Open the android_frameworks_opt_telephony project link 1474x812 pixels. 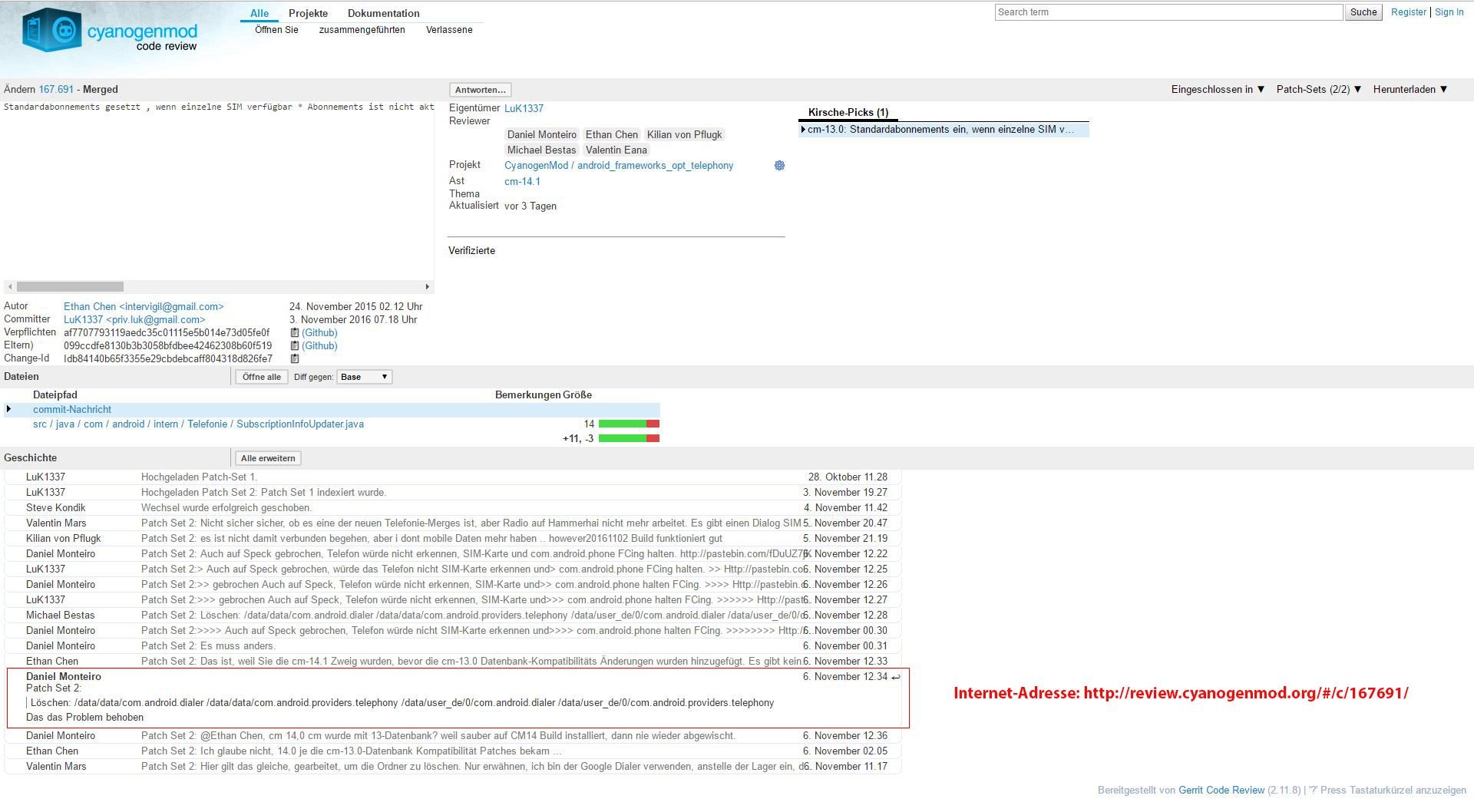point(655,166)
